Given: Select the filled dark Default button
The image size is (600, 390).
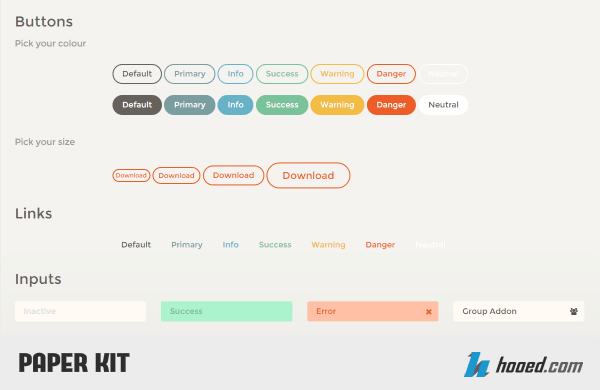Looking at the screenshot, I should (x=137, y=105).
